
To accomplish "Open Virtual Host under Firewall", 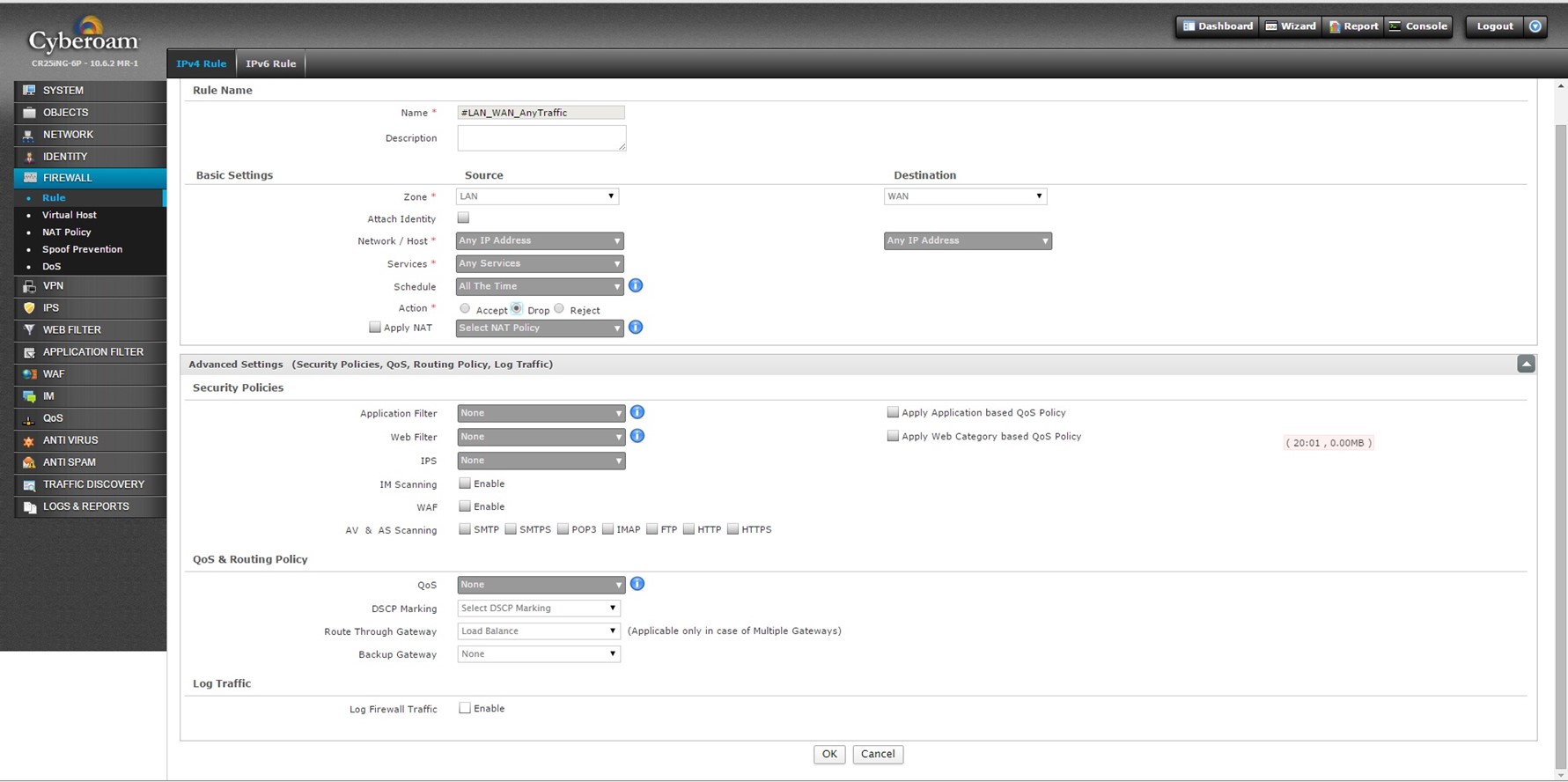I will click(70, 215).
